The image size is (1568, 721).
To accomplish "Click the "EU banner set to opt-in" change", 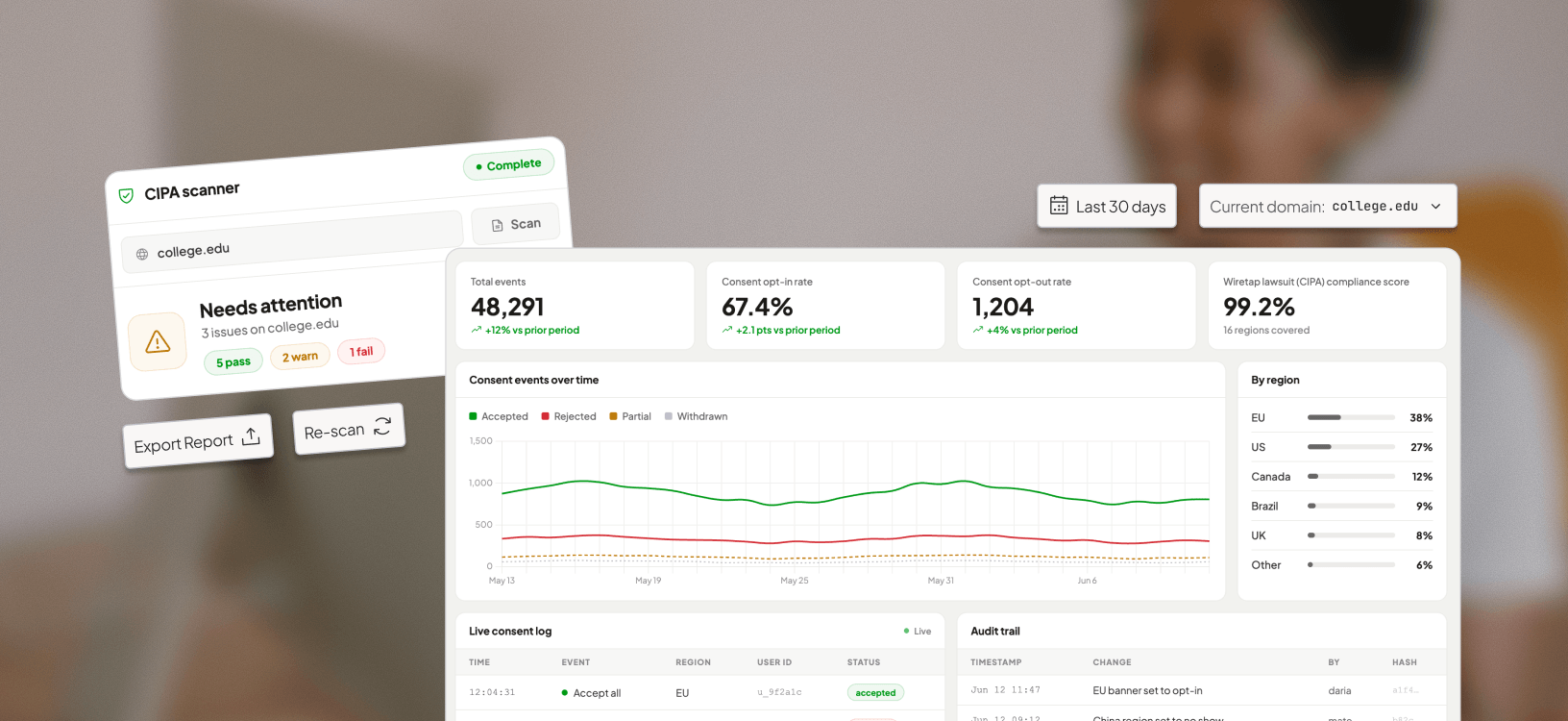I will coord(1147,690).
